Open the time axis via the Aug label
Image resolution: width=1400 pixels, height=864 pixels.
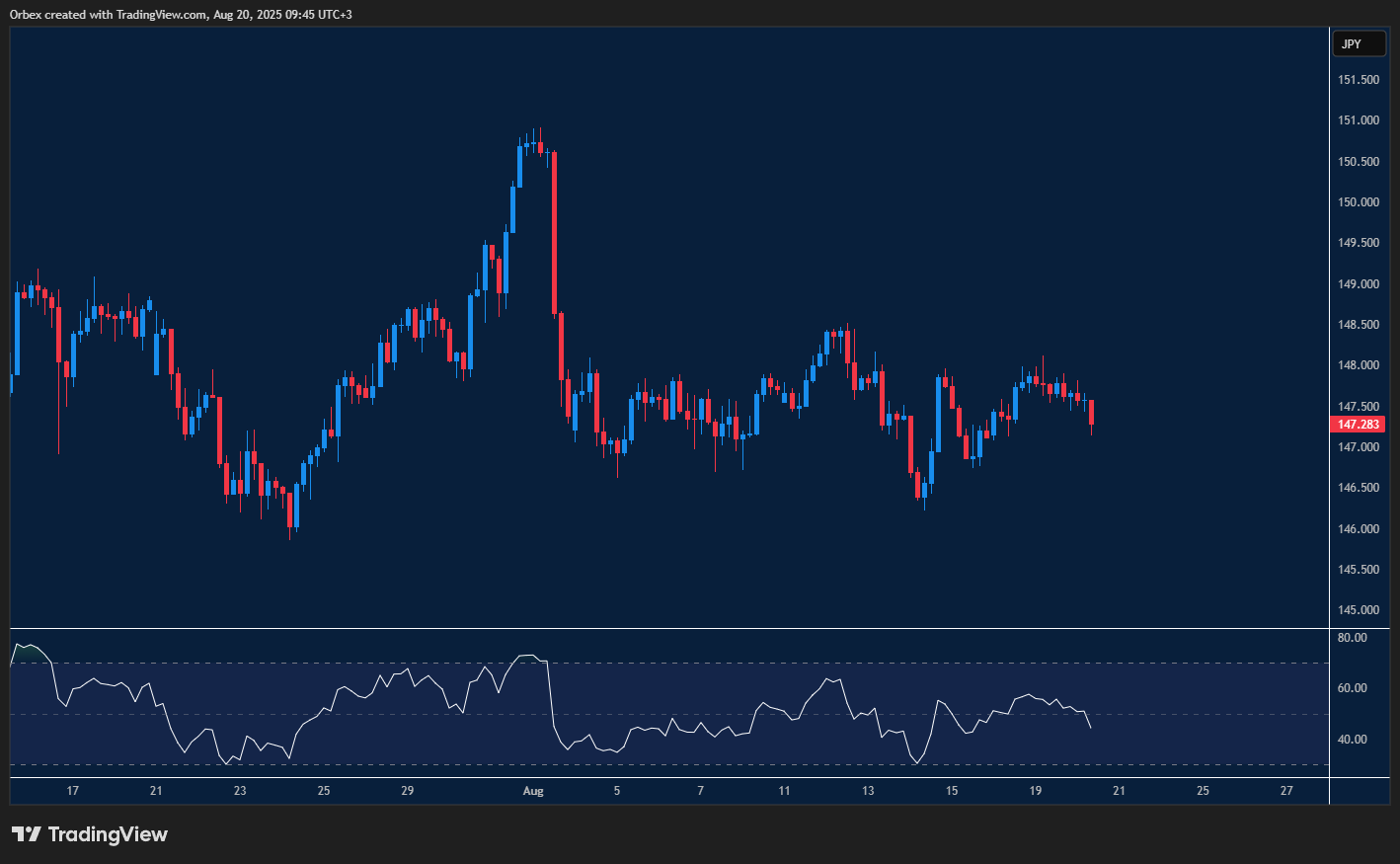tap(533, 791)
